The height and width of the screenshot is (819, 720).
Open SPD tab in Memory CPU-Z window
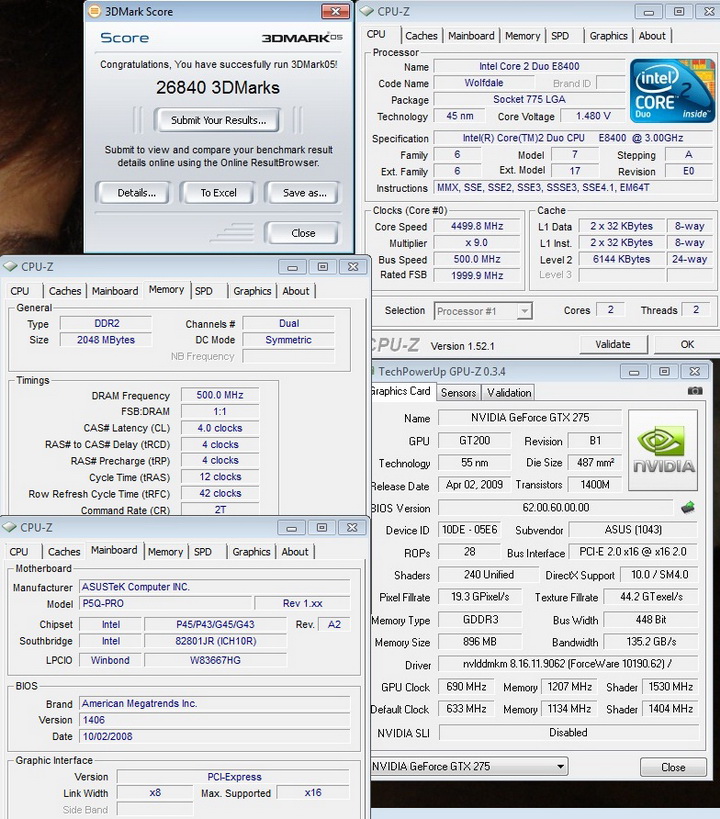click(x=203, y=291)
